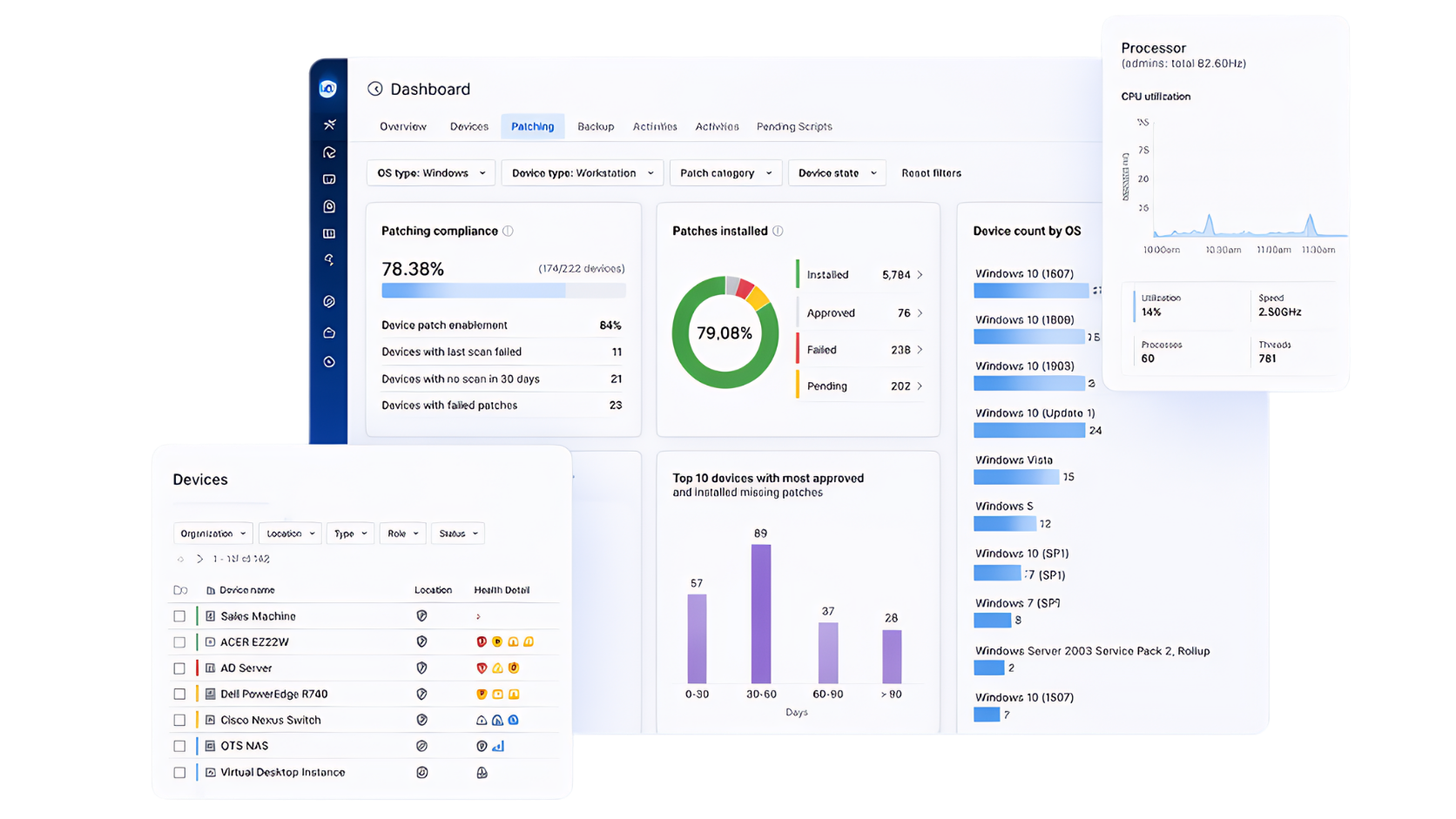The image size is (1456, 819).
Task: Open the Organization filter dropdown
Action: point(213,534)
